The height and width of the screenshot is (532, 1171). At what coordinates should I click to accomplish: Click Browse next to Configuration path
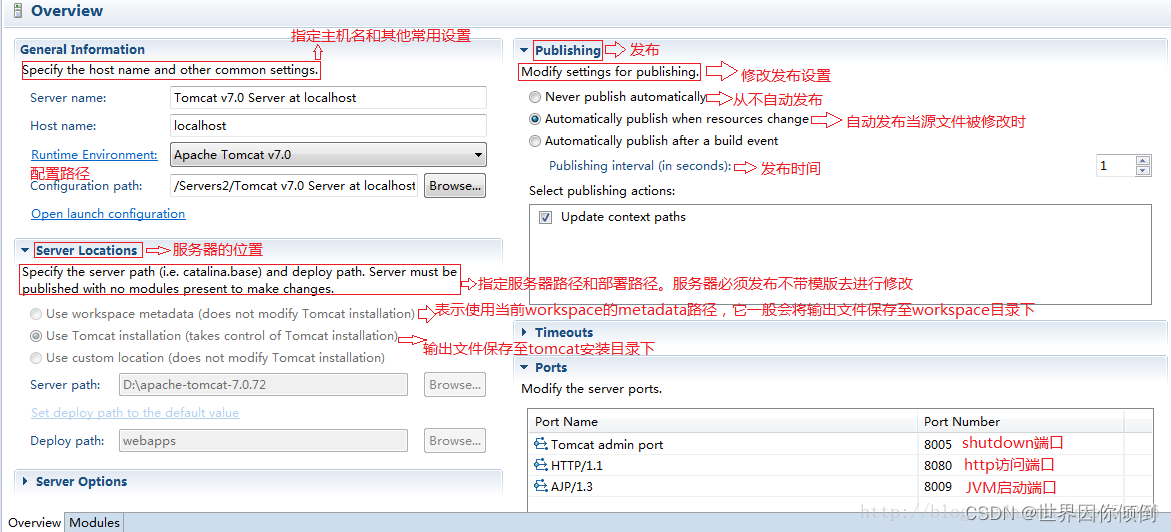click(455, 185)
